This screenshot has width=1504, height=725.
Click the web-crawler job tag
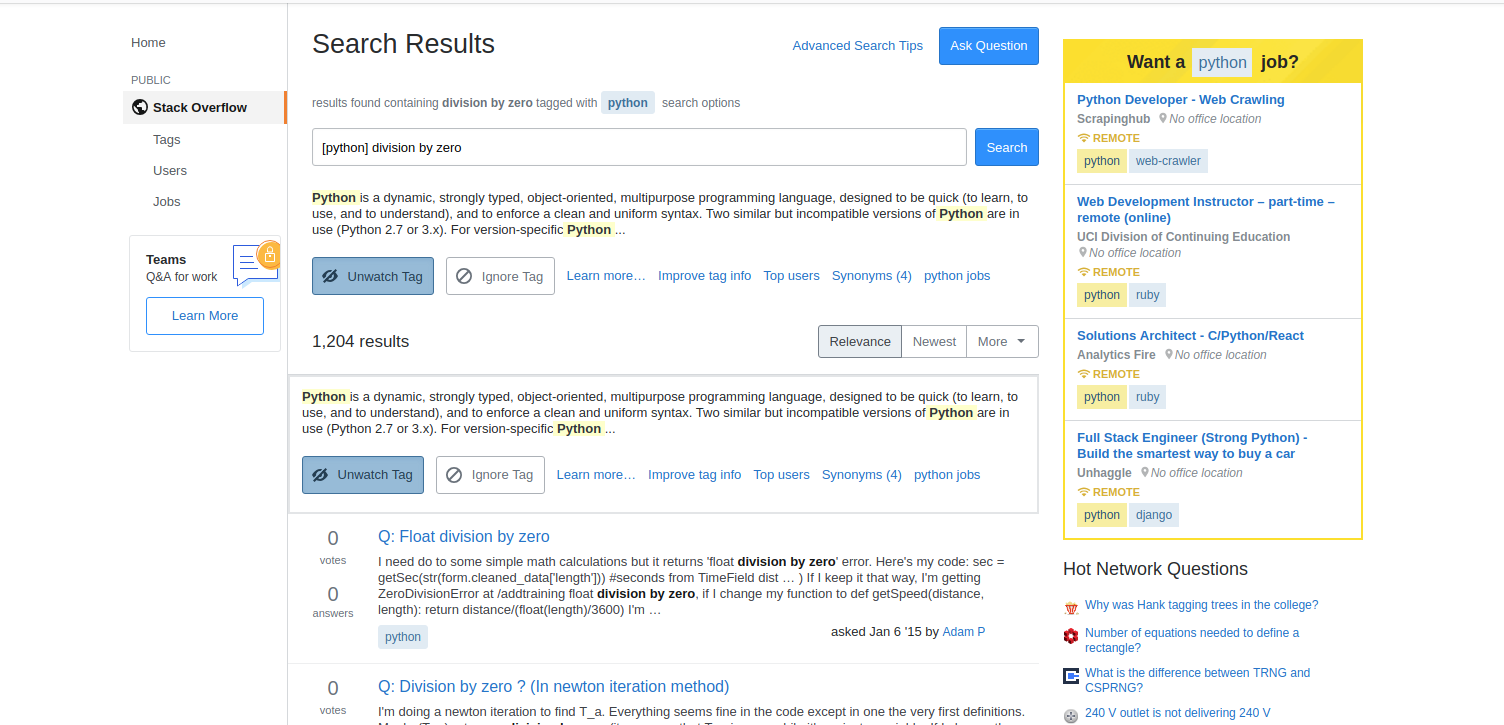1168,161
